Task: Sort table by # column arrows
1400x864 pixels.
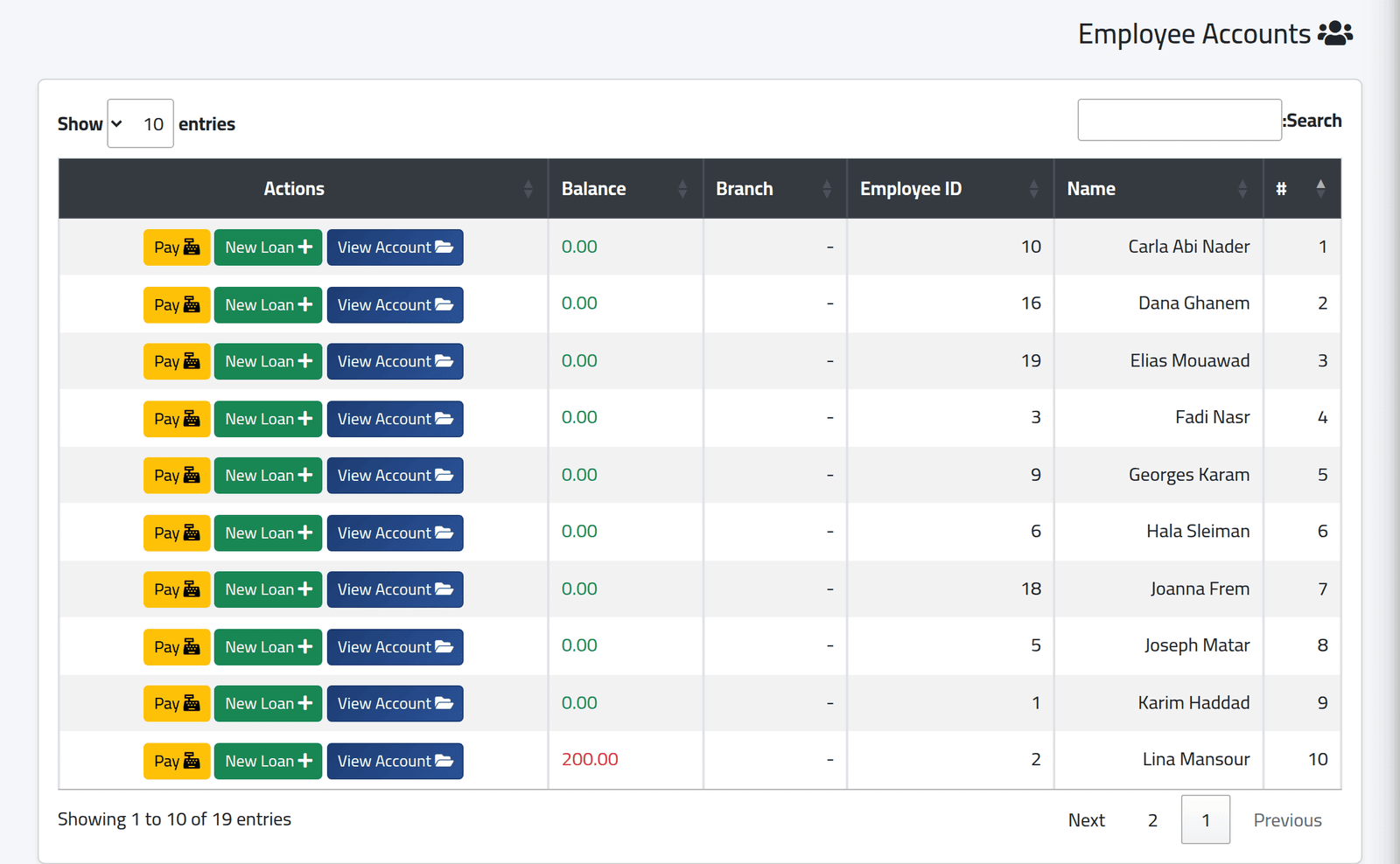Action: tap(1320, 189)
